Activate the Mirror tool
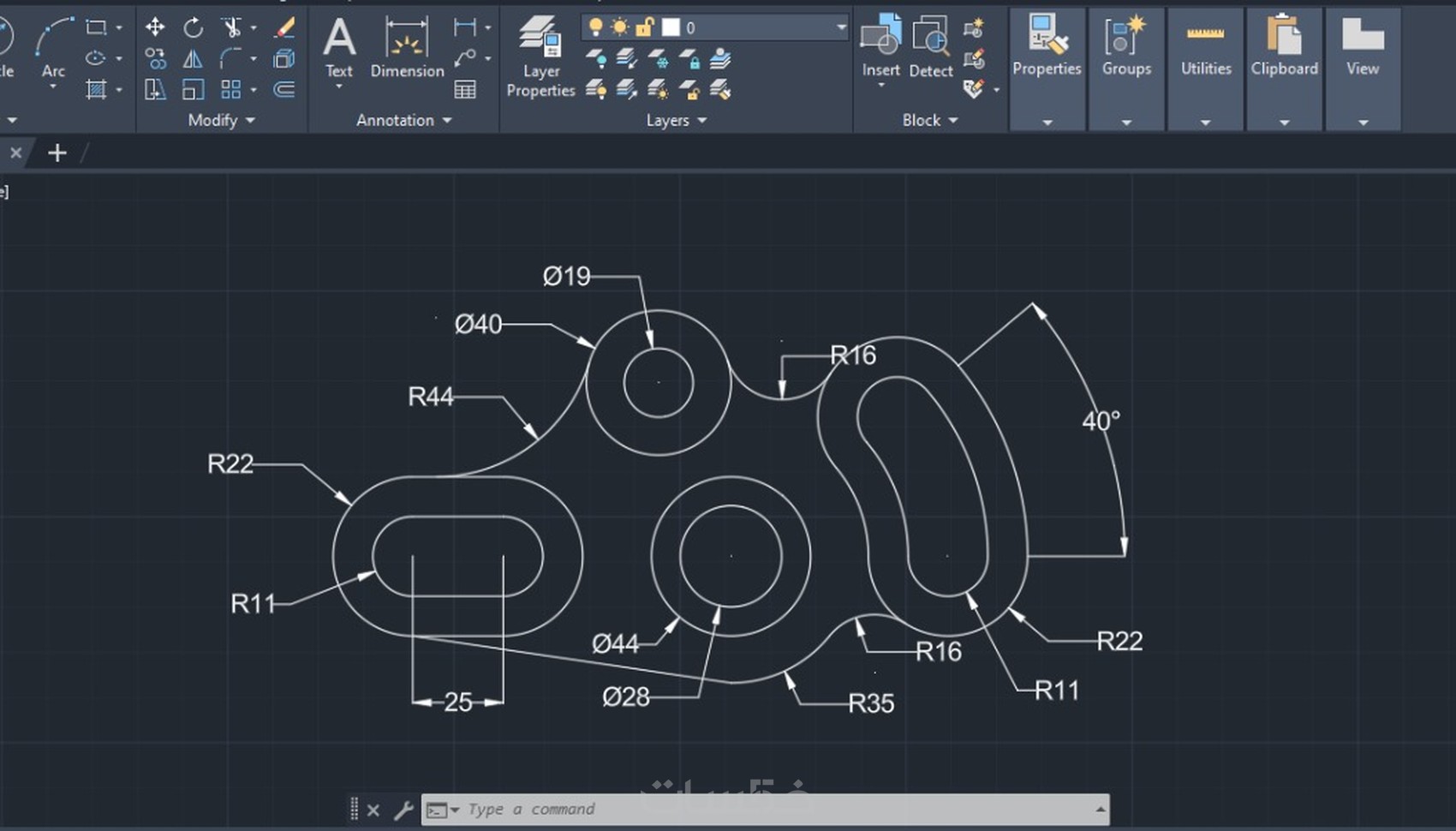 click(x=194, y=59)
